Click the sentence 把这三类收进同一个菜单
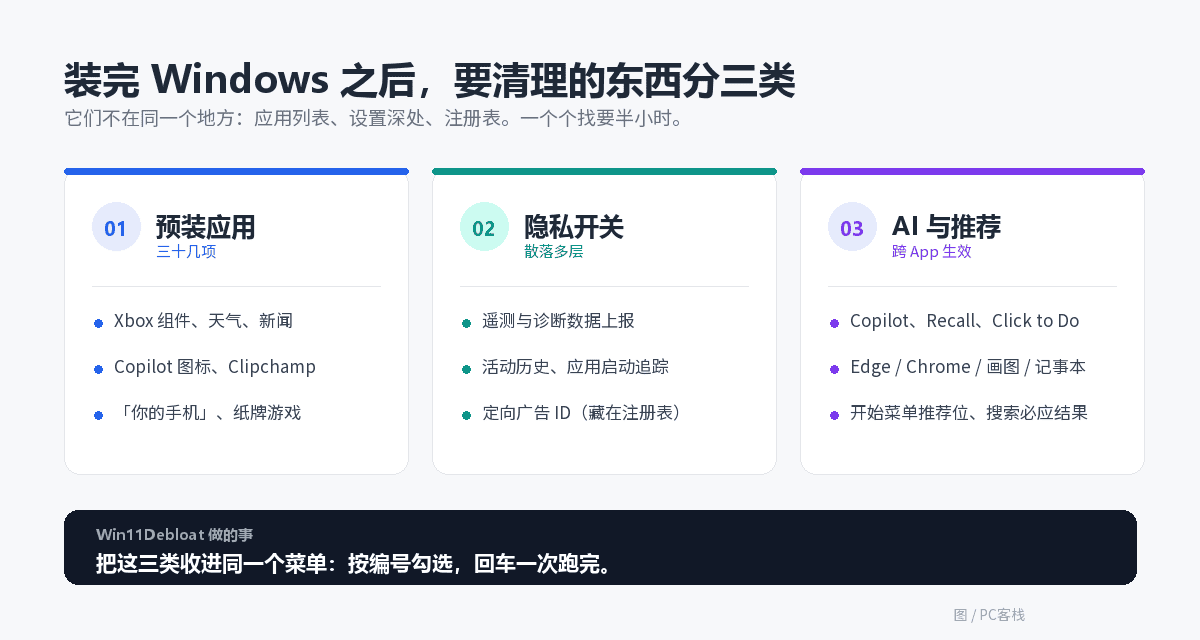Image resolution: width=1200 pixels, height=640 pixels. 354,563
